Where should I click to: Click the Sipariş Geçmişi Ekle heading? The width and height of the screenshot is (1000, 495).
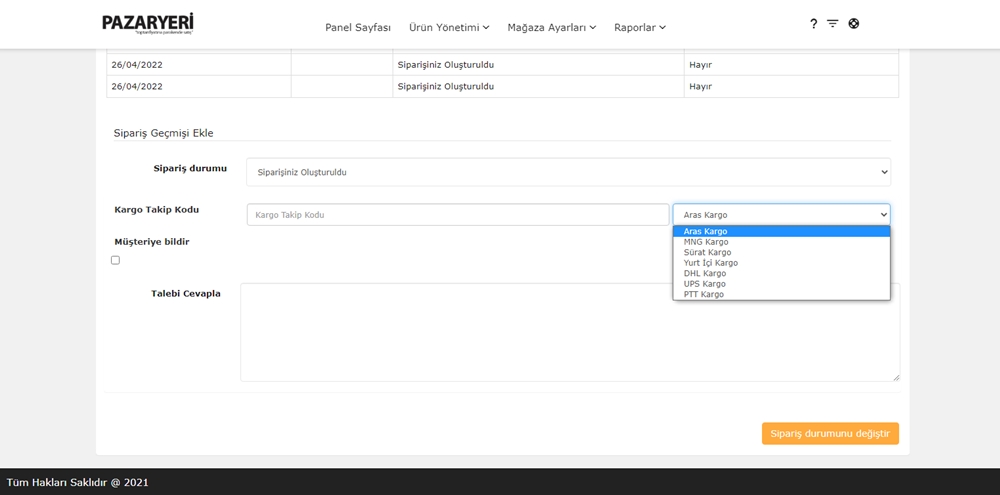[163, 133]
